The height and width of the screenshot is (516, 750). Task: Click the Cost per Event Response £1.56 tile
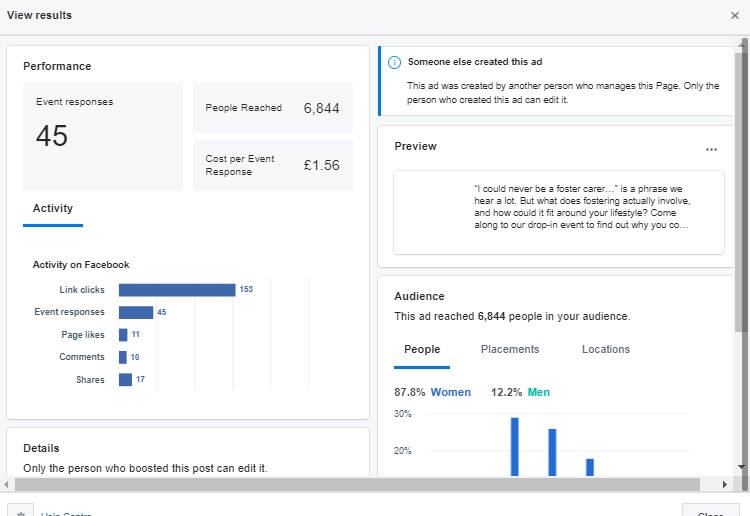point(273,165)
